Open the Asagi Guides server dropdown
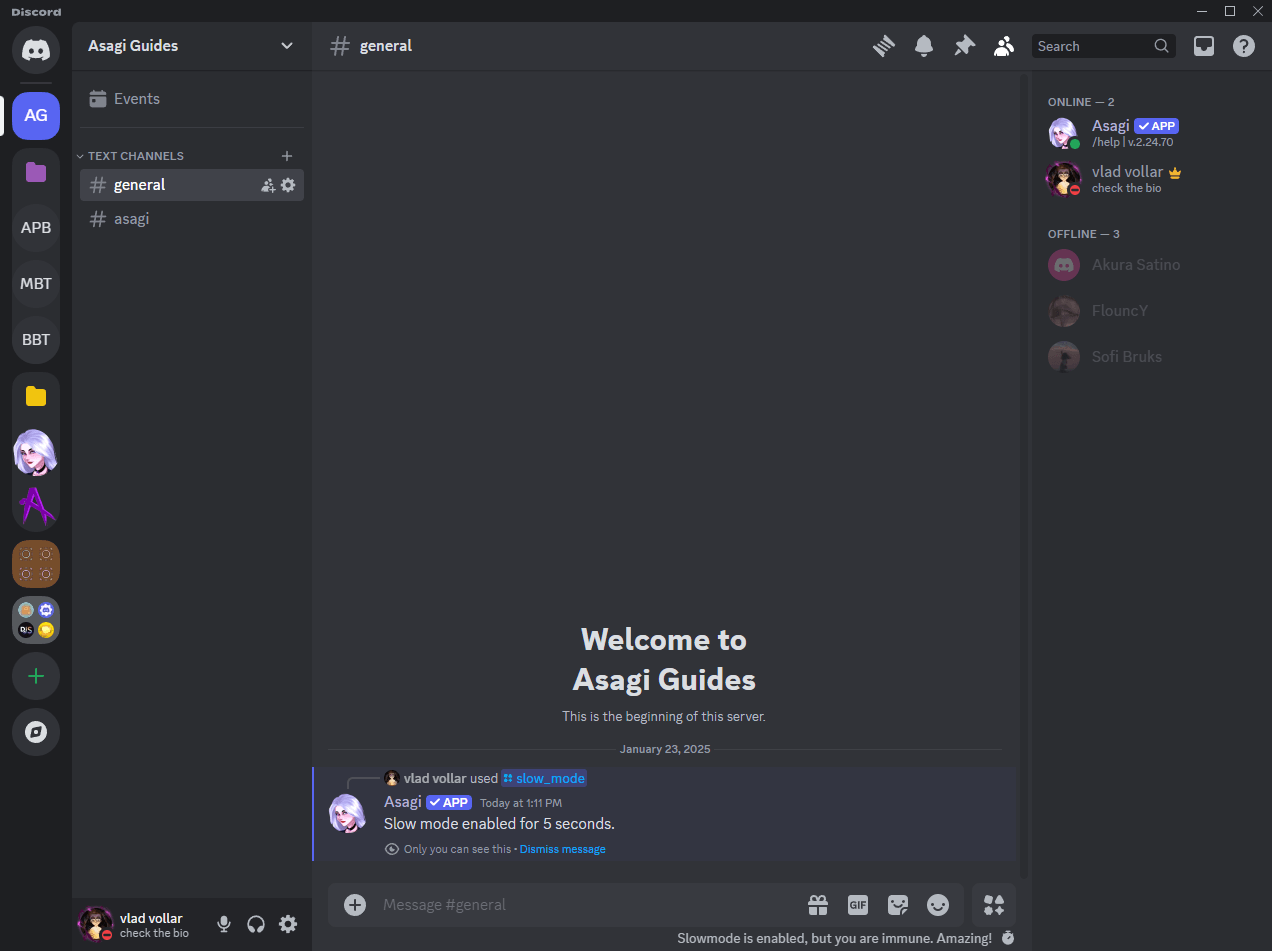The height and width of the screenshot is (951, 1272). click(x=191, y=46)
